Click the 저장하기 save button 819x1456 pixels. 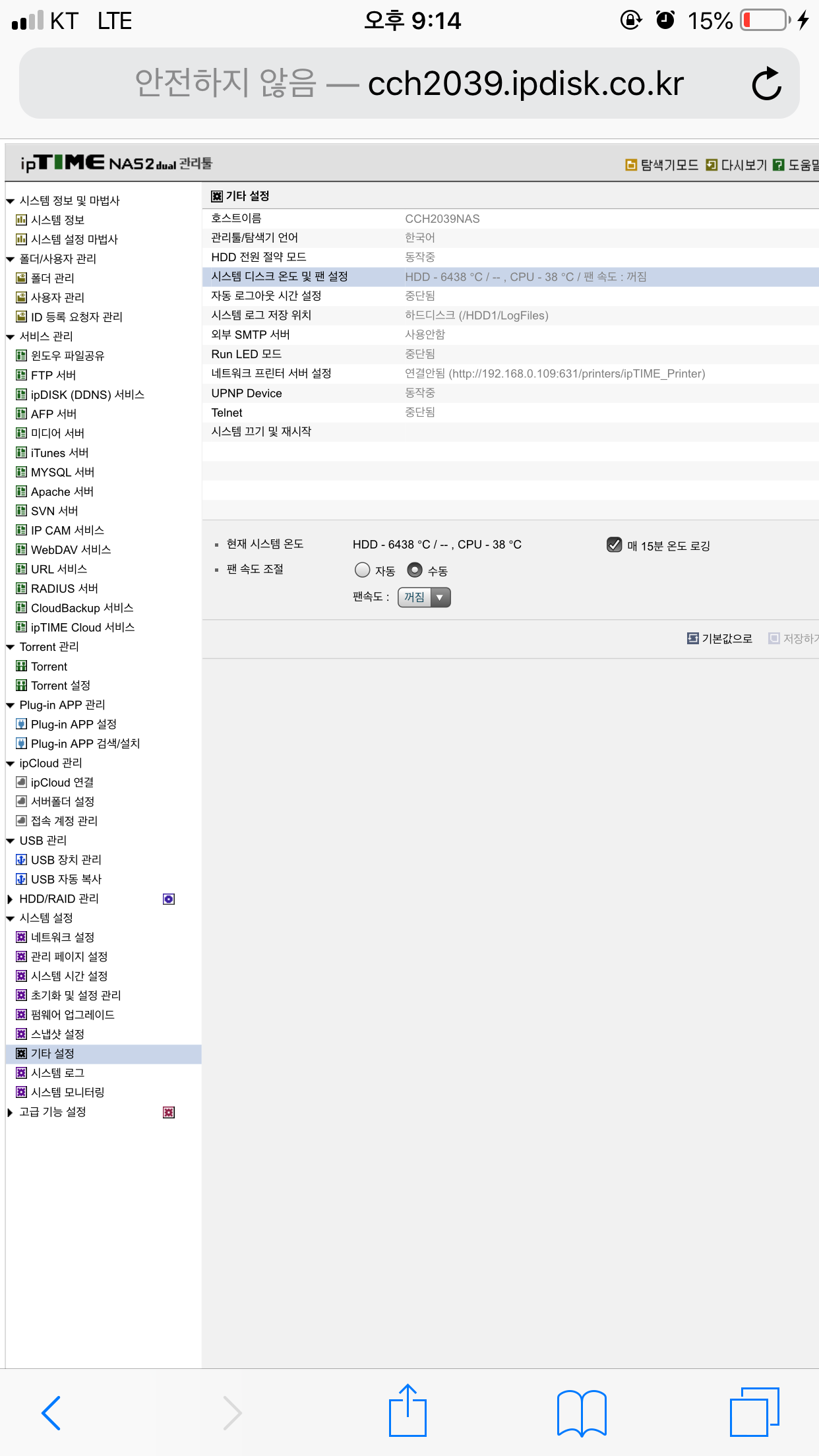793,638
